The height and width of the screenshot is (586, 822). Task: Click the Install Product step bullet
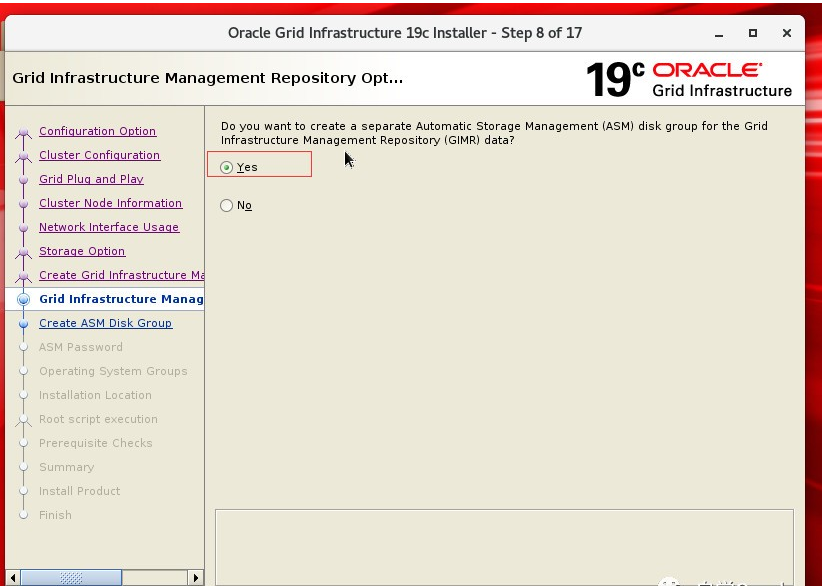23,491
